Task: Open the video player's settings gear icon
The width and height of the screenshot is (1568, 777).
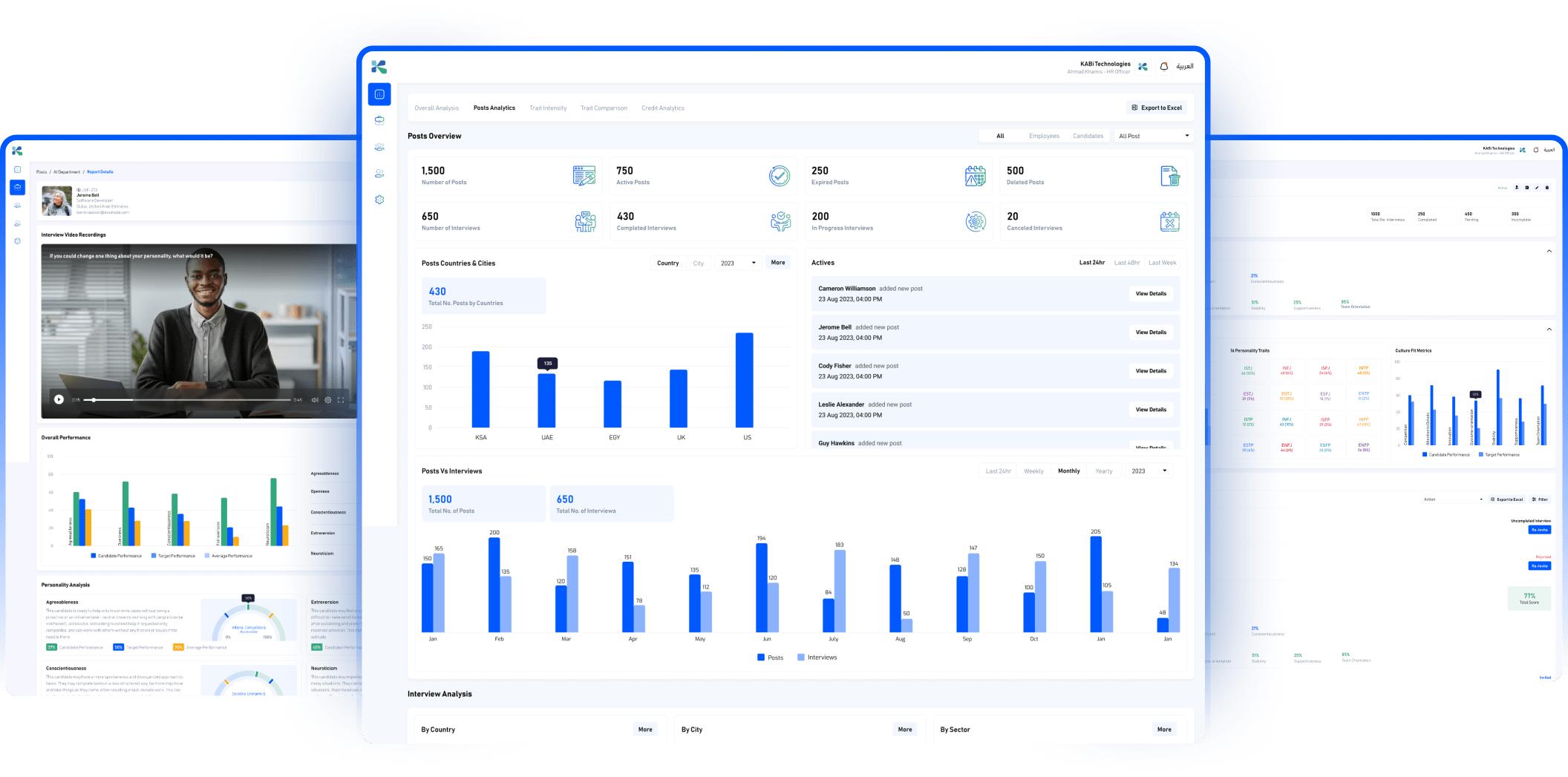Action: coord(328,400)
